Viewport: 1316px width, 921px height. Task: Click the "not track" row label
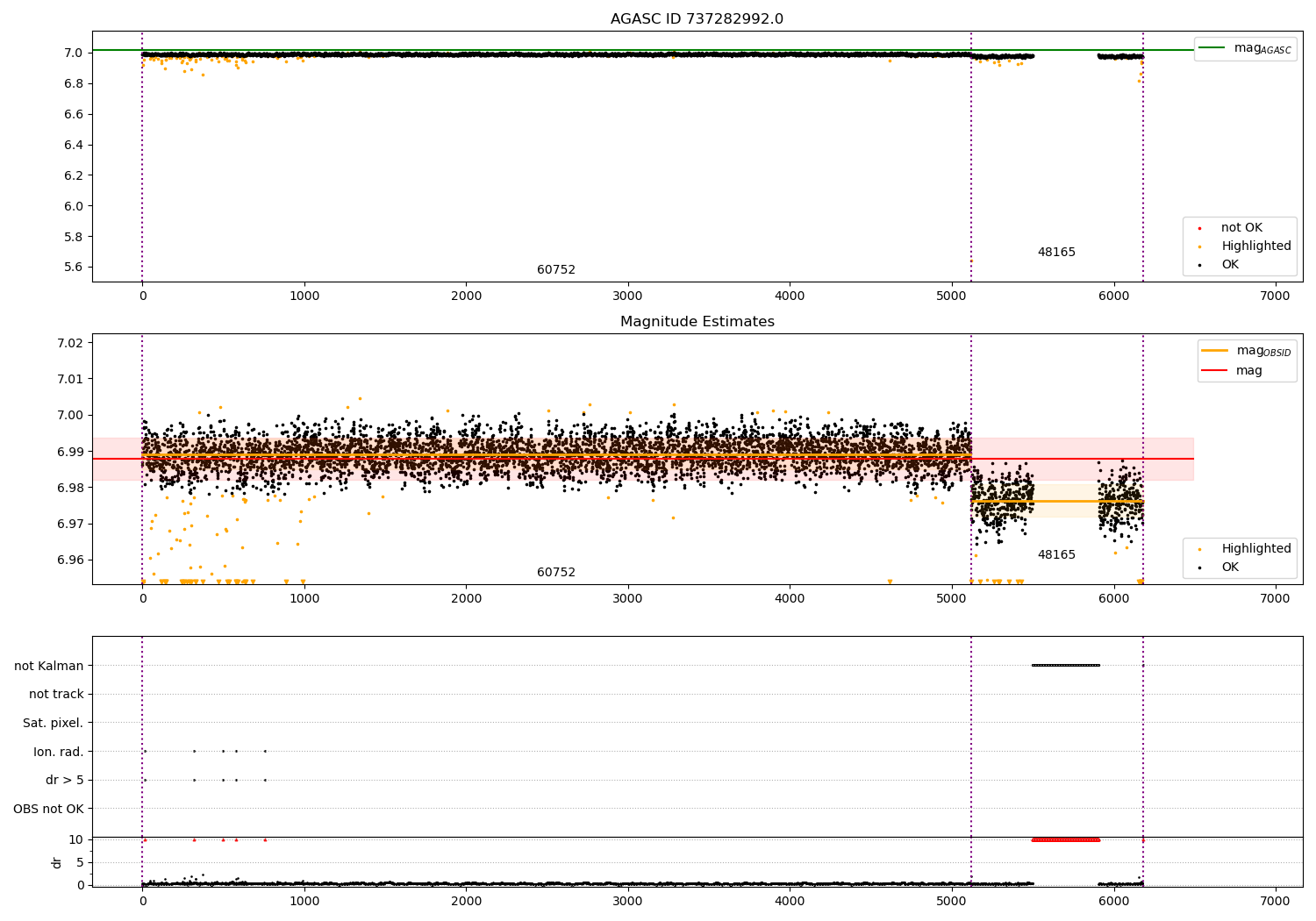pyautogui.click(x=56, y=695)
